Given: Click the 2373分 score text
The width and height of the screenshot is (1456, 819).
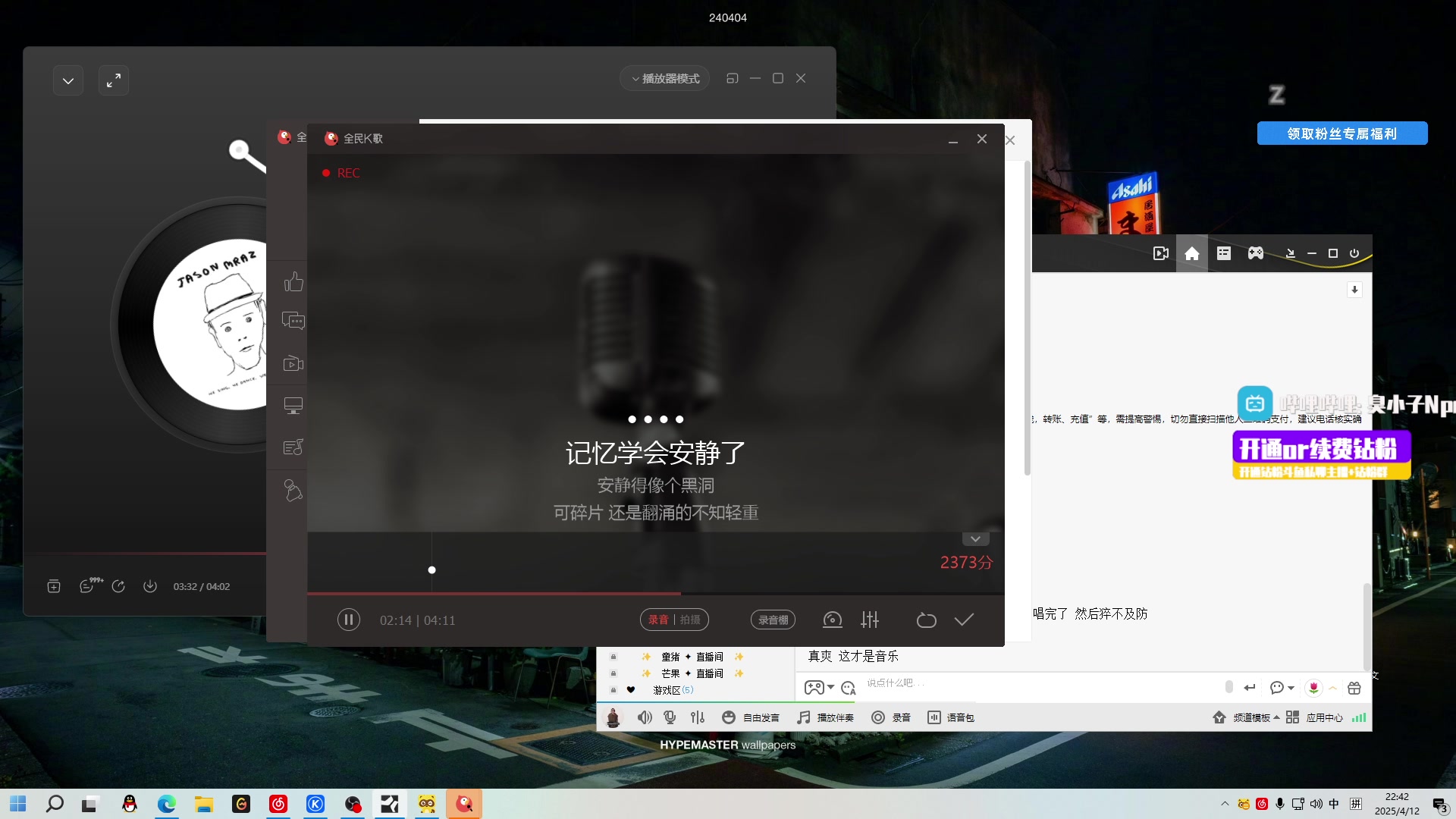Looking at the screenshot, I should [x=966, y=562].
